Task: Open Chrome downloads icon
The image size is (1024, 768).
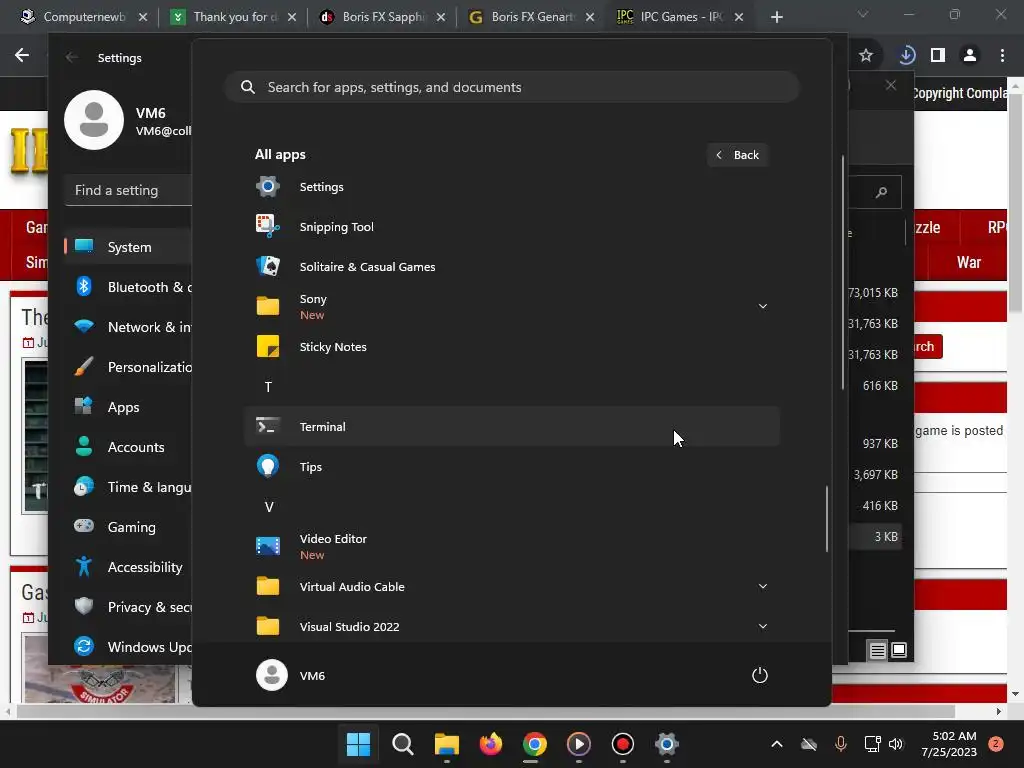Action: pyautogui.click(x=906, y=56)
